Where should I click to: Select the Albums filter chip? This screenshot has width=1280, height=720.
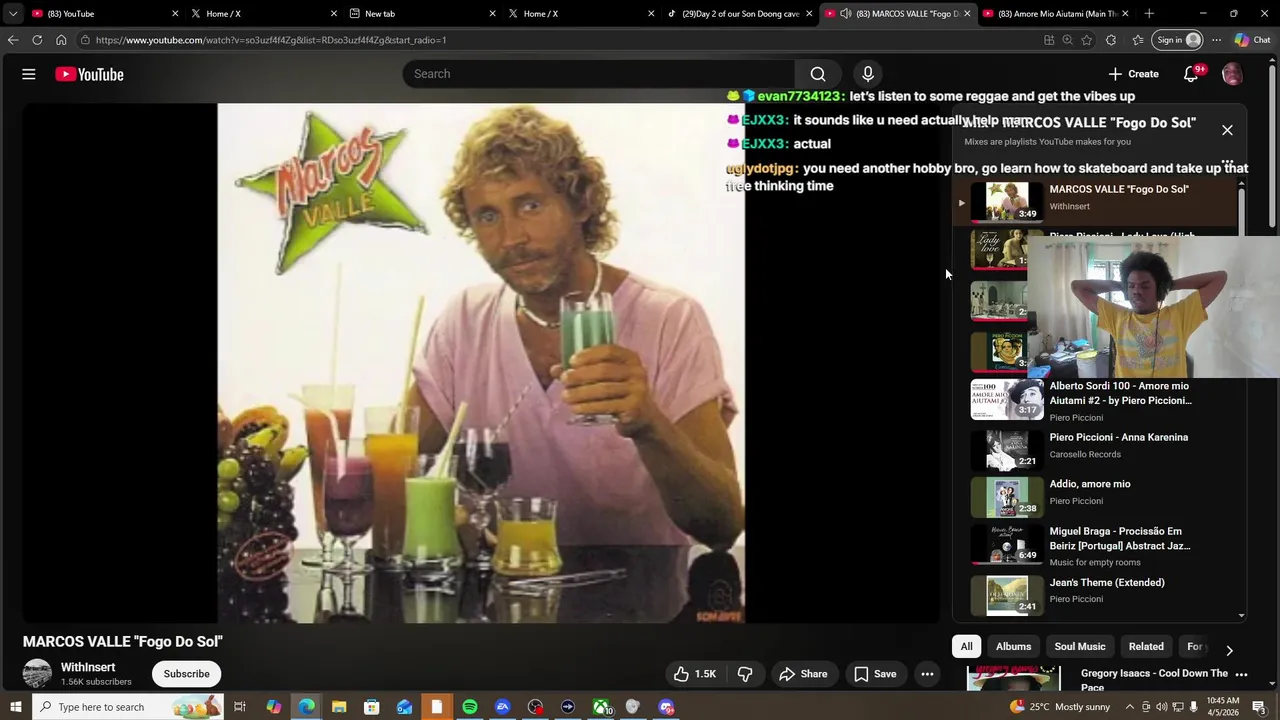click(1013, 646)
